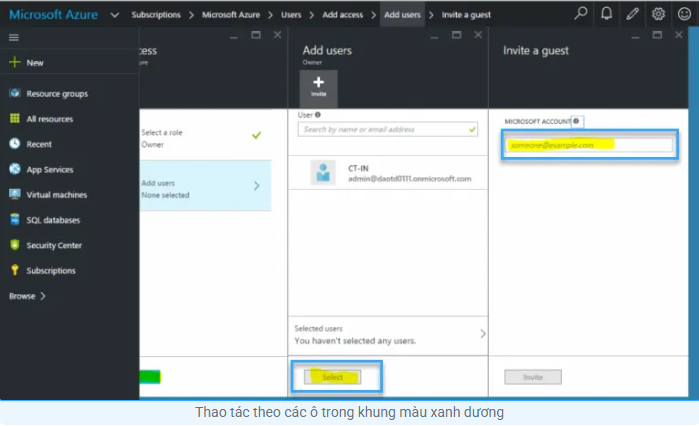Open All resources from sidebar
The height and width of the screenshot is (426, 699).
[x=49, y=119]
